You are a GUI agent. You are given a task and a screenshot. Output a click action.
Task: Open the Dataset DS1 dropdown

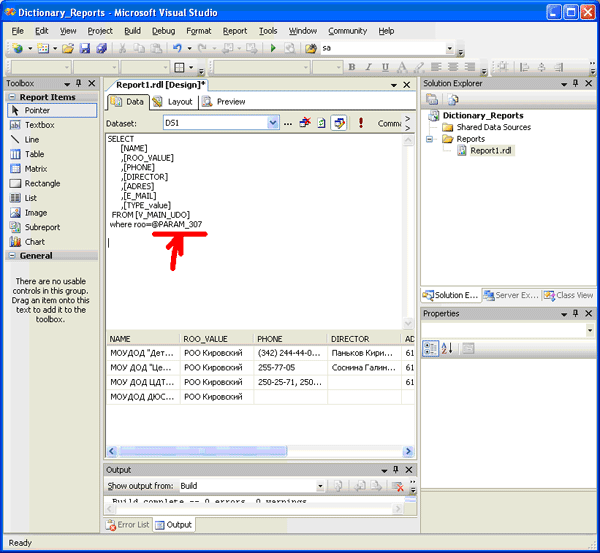tap(272, 123)
